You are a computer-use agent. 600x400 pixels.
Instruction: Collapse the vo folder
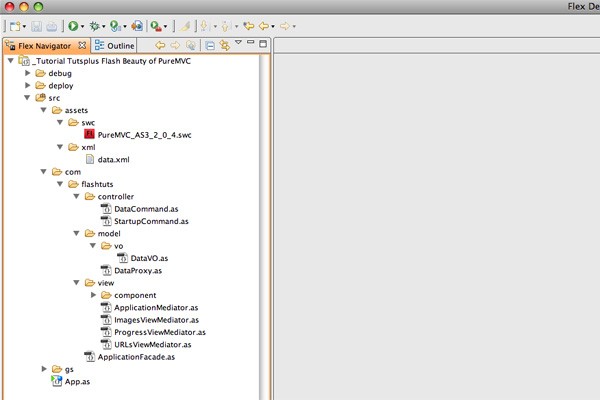click(x=93, y=245)
